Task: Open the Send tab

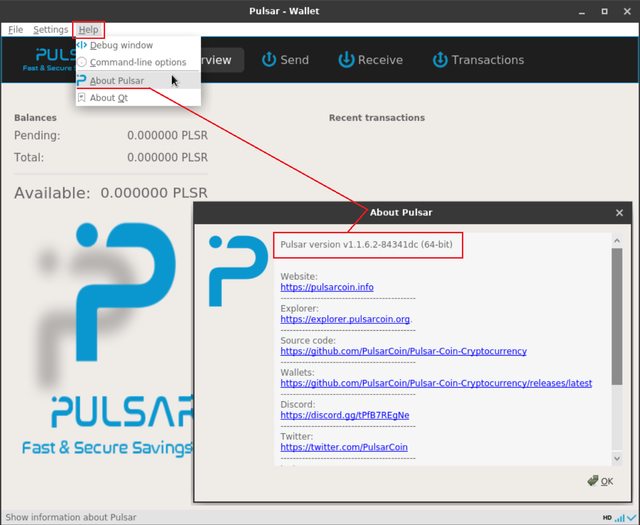Action: pos(285,60)
